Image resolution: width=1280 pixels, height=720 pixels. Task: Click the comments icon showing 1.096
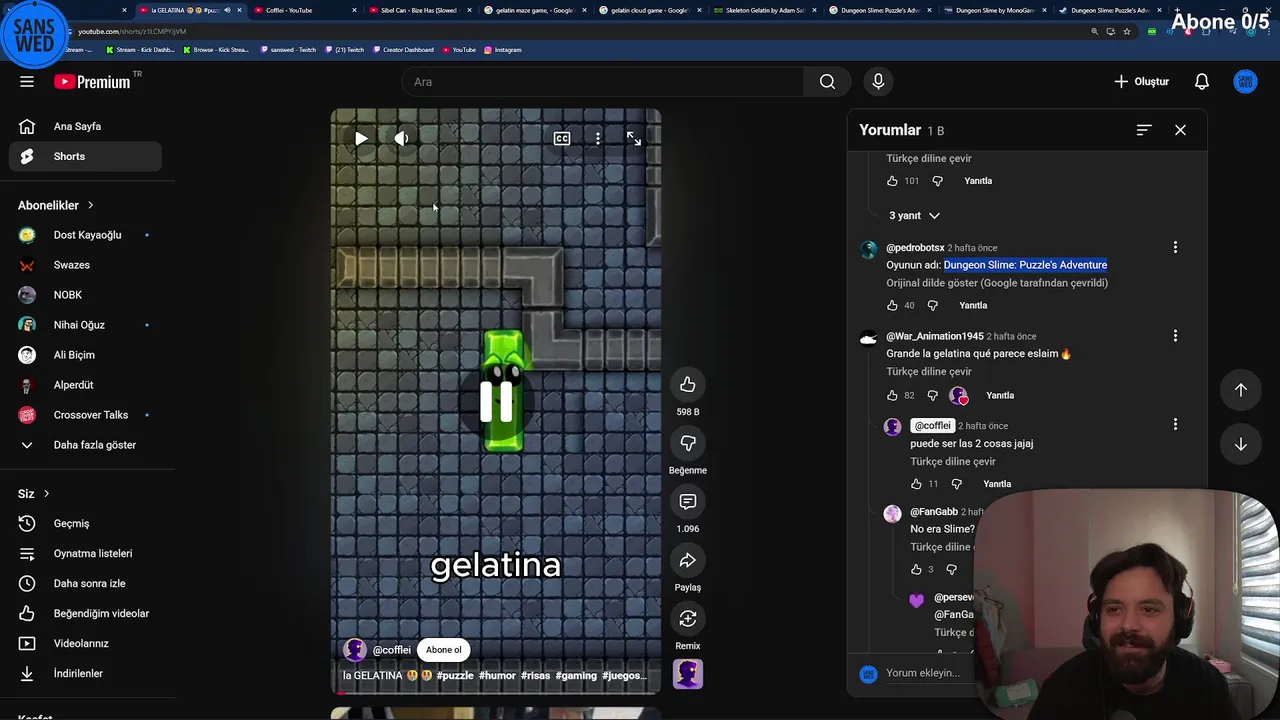688,502
